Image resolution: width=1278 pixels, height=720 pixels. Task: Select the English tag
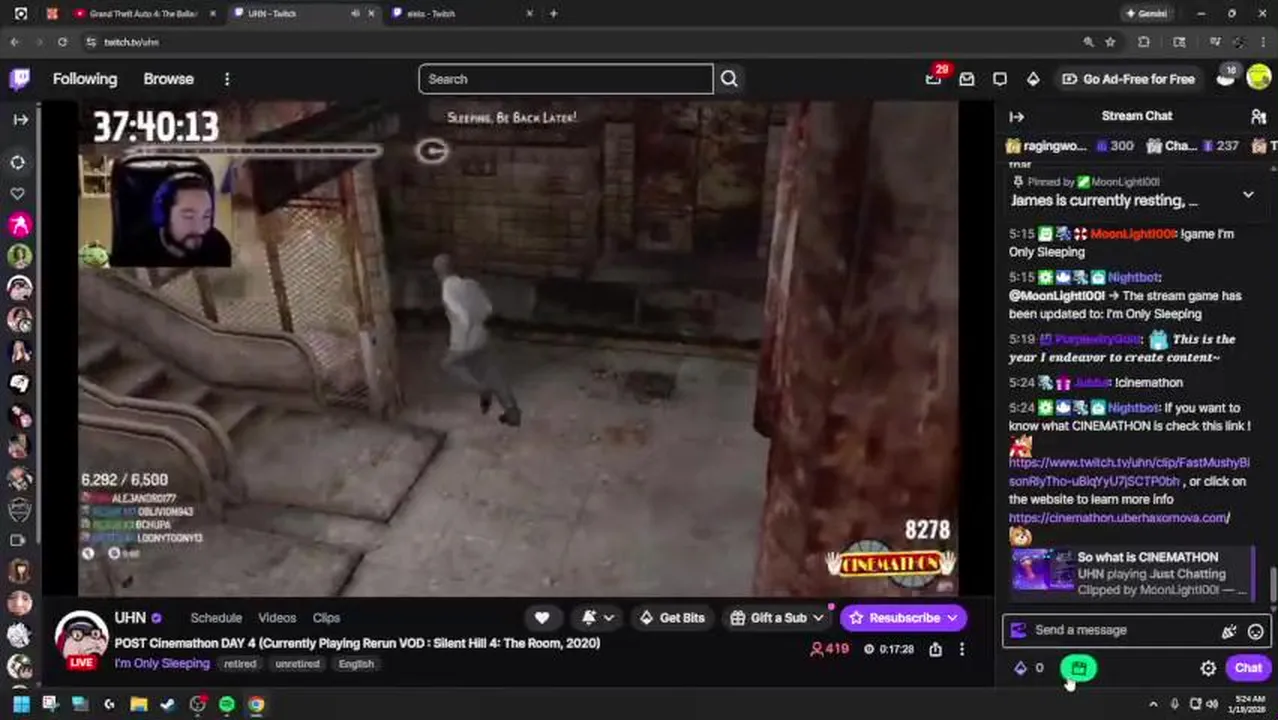[356, 664]
